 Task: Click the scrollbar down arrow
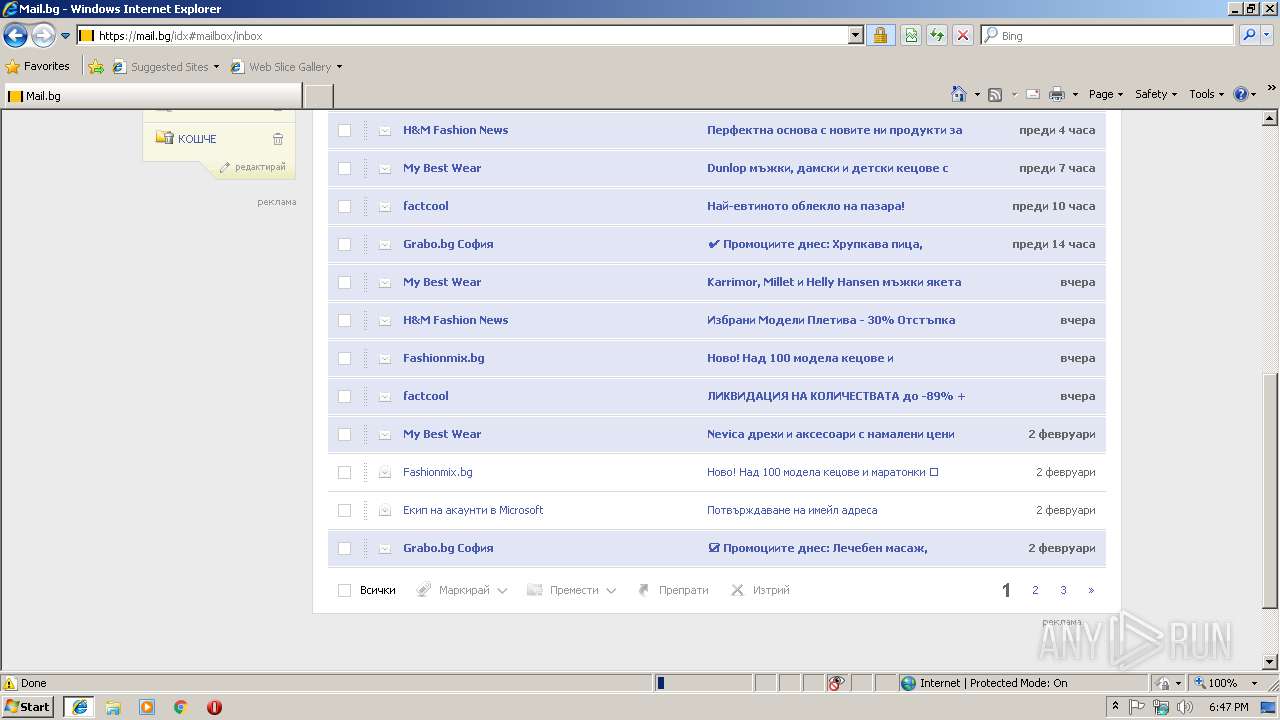coord(1271,662)
